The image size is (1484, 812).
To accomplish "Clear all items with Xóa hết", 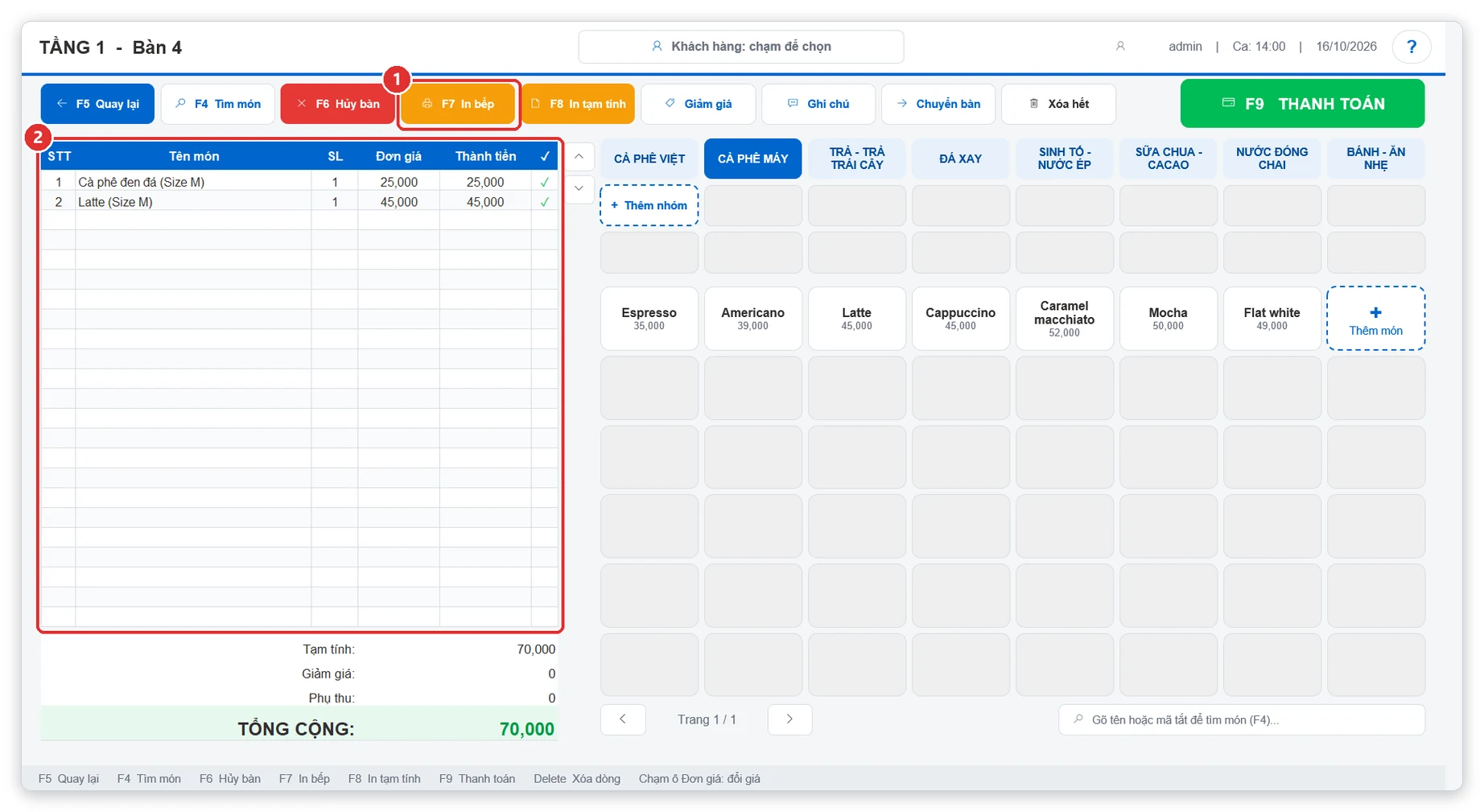I will point(1058,104).
